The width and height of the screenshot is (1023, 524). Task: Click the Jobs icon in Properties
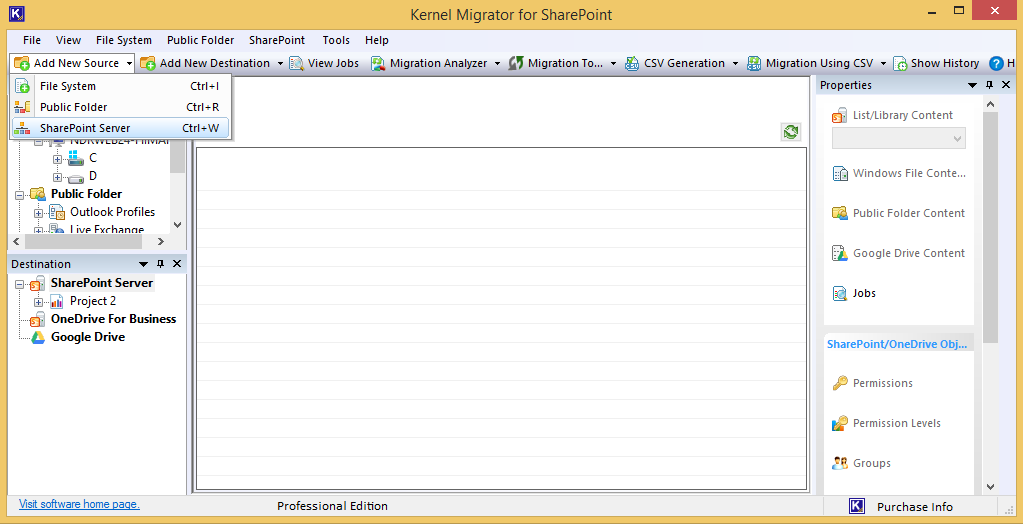point(840,294)
